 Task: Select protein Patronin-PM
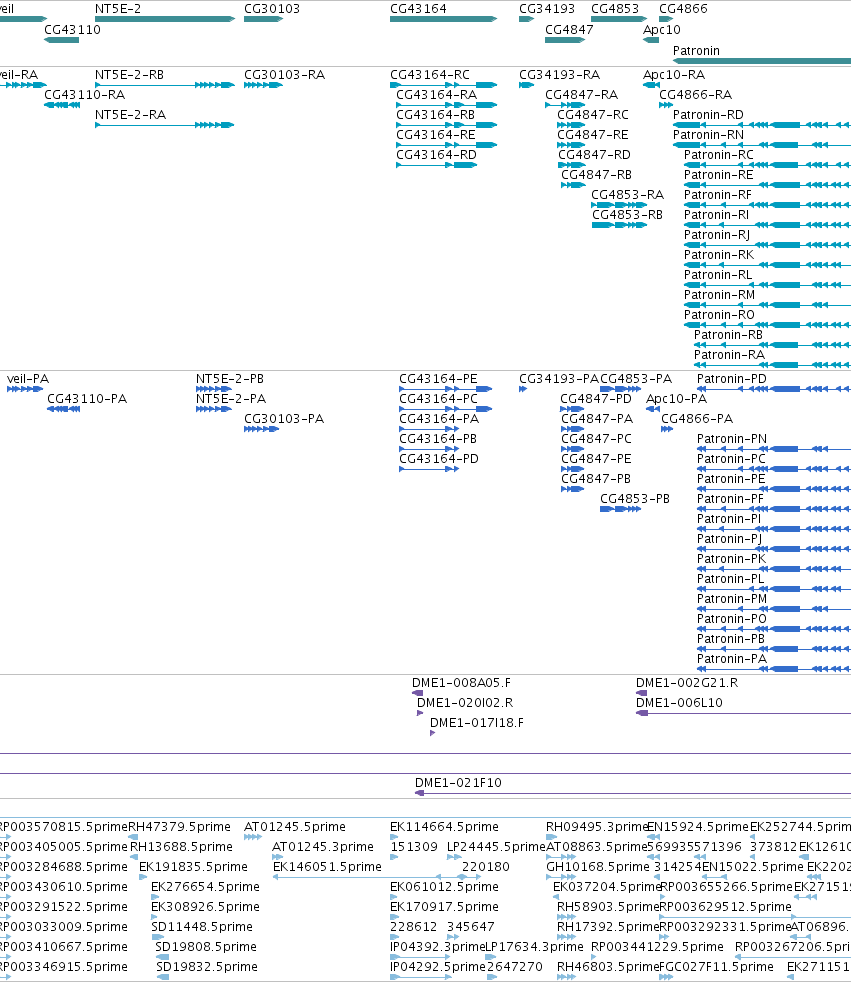point(774,610)
